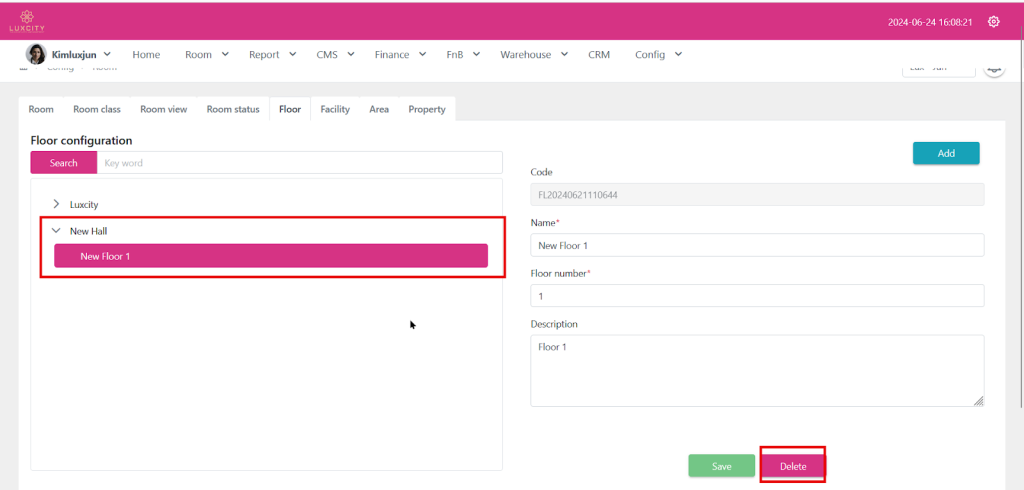This screenshot has width=1024, height=490.
Task: Click the Description box resize handle
Action: (978, 400)
